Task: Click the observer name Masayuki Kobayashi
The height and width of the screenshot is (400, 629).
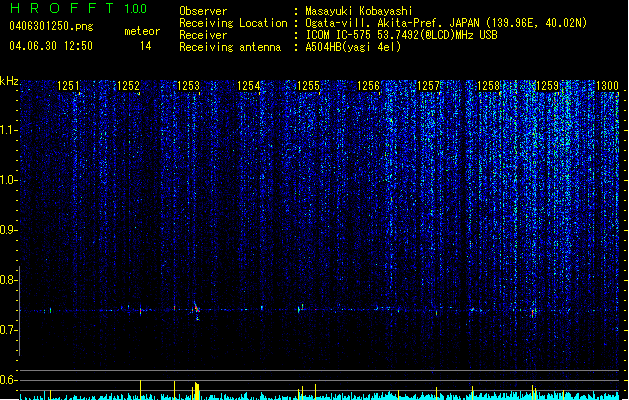Action: coord(359,11)
